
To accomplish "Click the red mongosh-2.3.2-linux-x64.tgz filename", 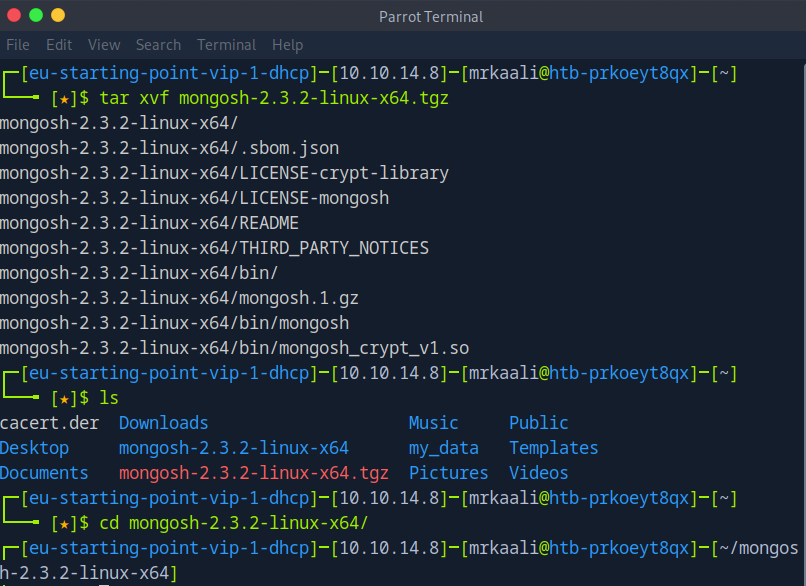I will coord(253,473).
